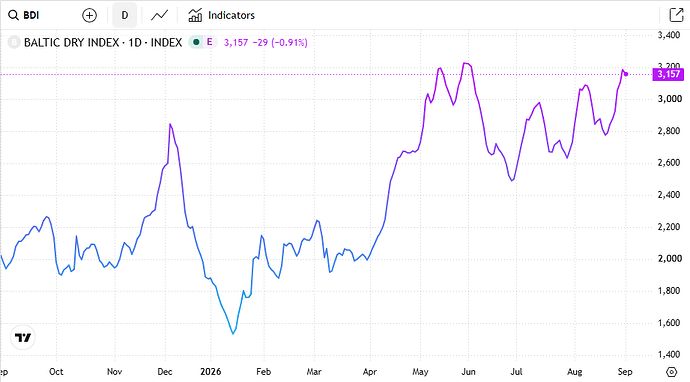Viewport: 690px width, 382px height.
Task: Click the round B symbol logo in legend
Action: [x=14, y=42]
